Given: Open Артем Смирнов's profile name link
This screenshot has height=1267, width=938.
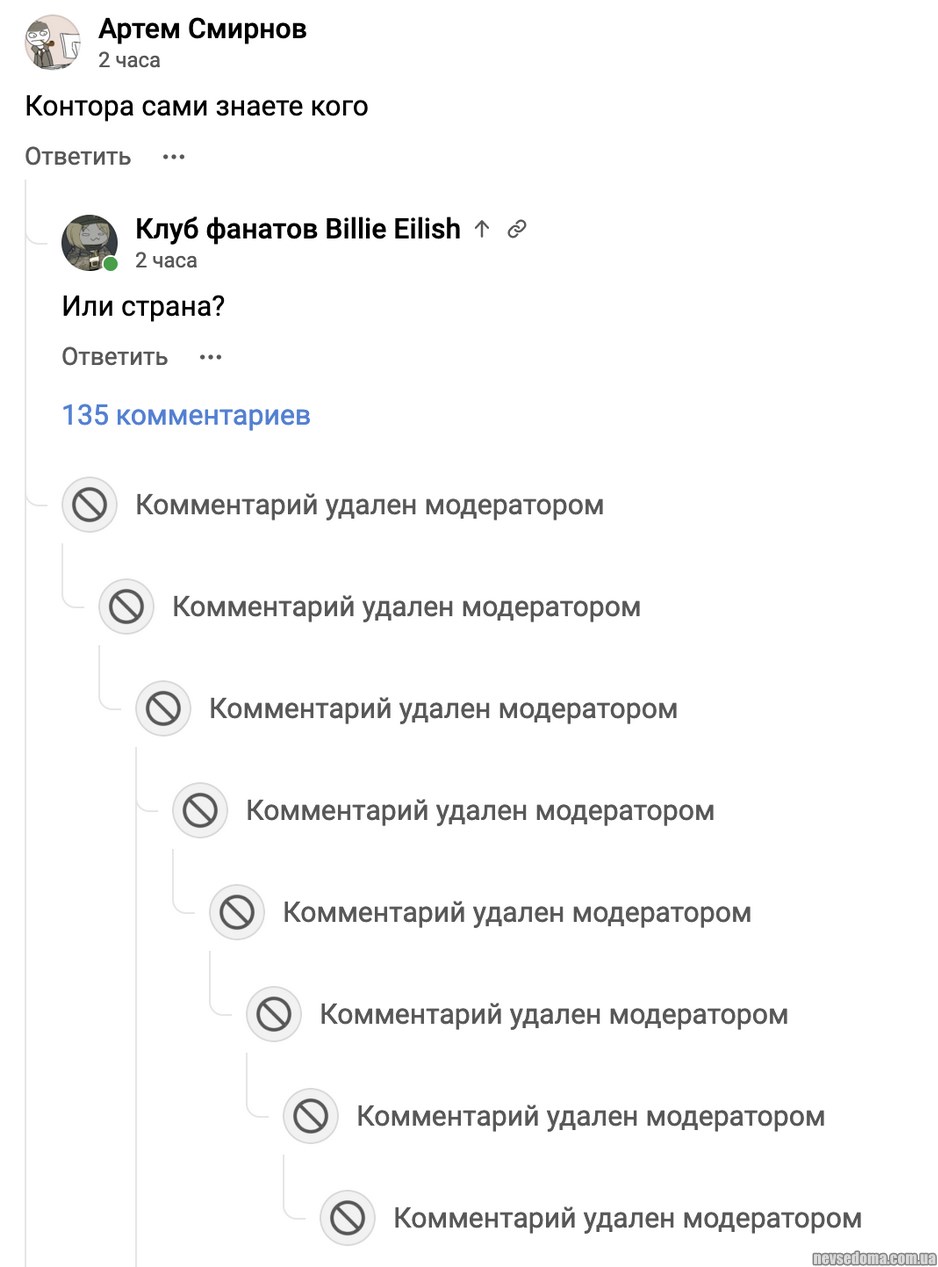Looking at the screenshot, I should [x=202, y=29].
